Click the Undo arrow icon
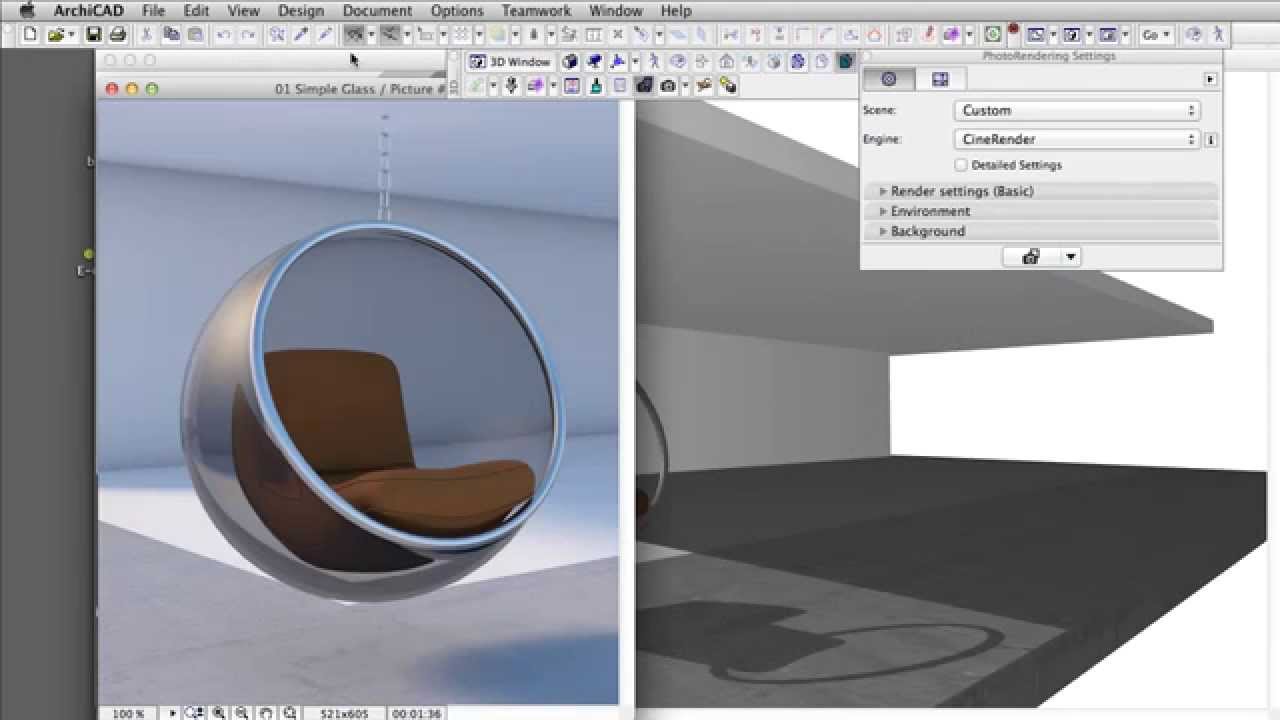The image size is (1280, 720). pyautogui.click(x=223, y=34)
